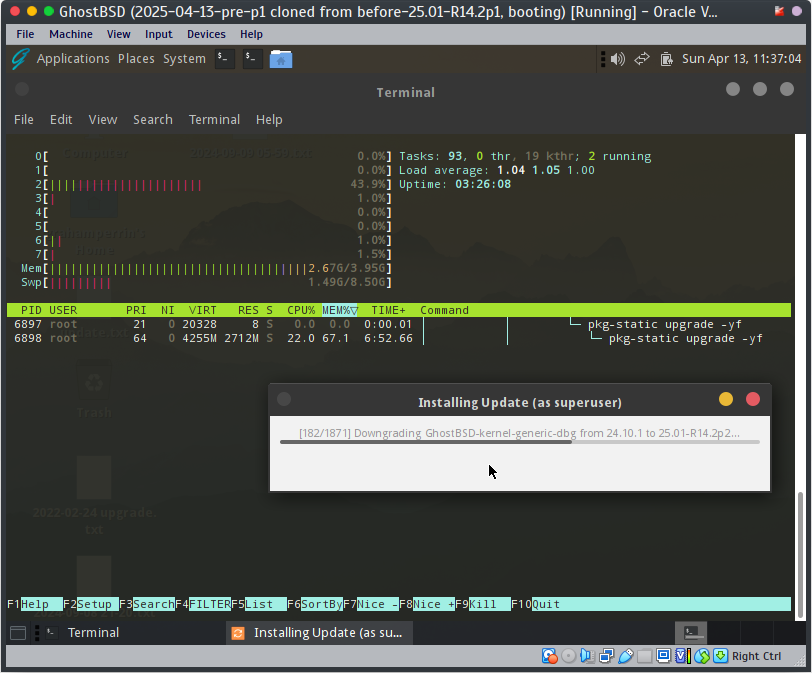
Task: Click F10 Quit in htop footer
Action: pos(536,604)
